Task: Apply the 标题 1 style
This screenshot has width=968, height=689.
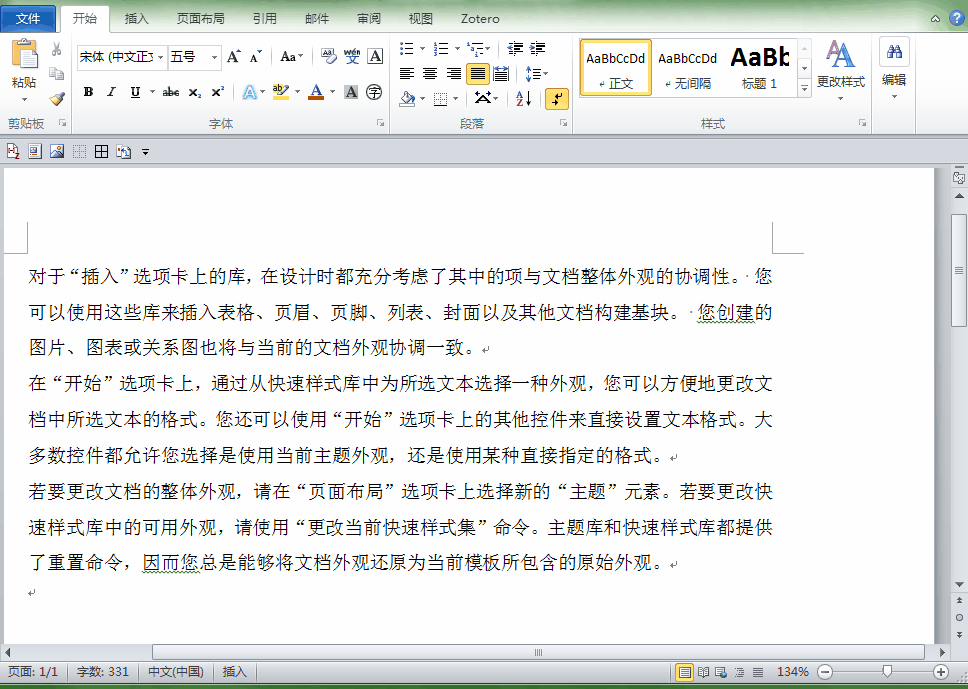Action: pyautogui.click(x=759, y=67)
